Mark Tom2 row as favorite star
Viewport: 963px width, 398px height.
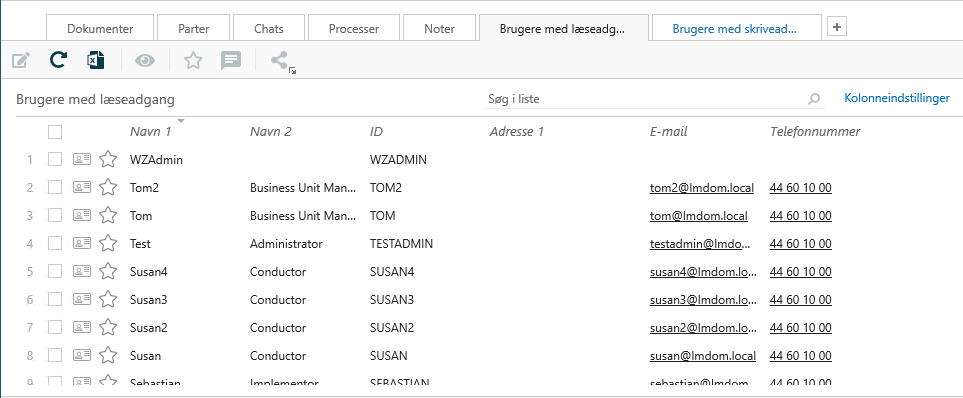108,188
